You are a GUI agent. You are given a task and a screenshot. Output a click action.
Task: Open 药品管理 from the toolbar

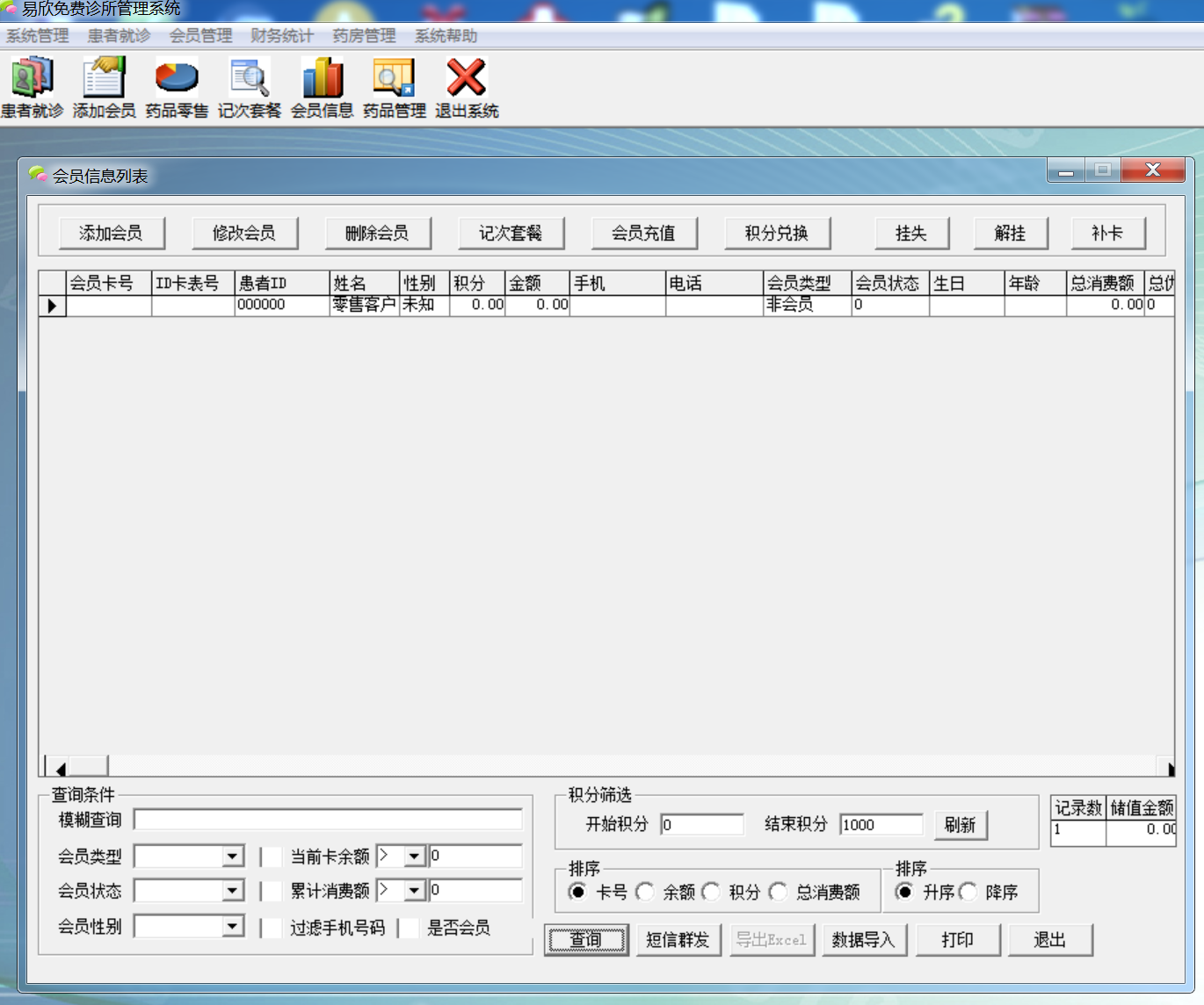(393, 83)
